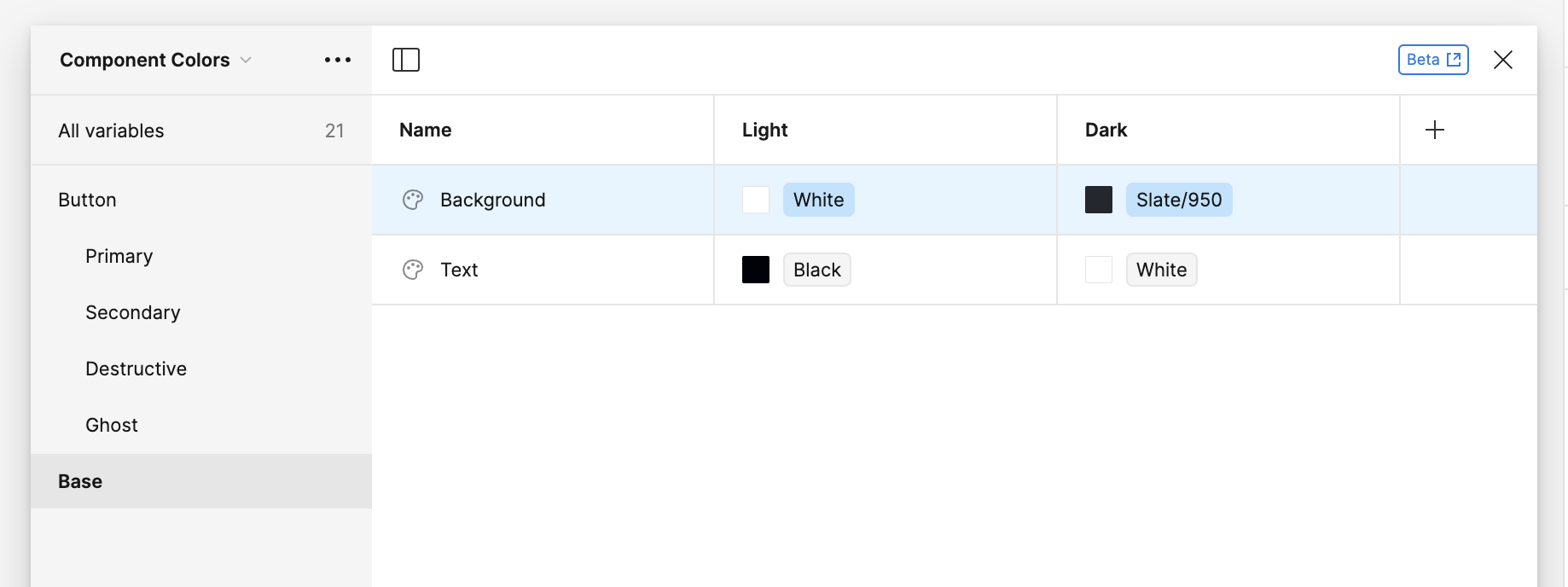Click the Black swatch for Text

pos(756,269)
